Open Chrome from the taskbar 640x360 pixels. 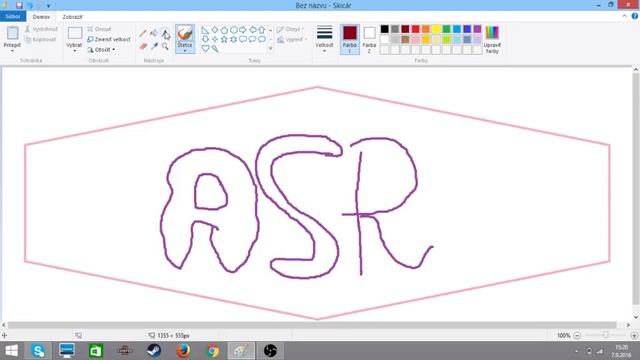(x=212, y=351)
